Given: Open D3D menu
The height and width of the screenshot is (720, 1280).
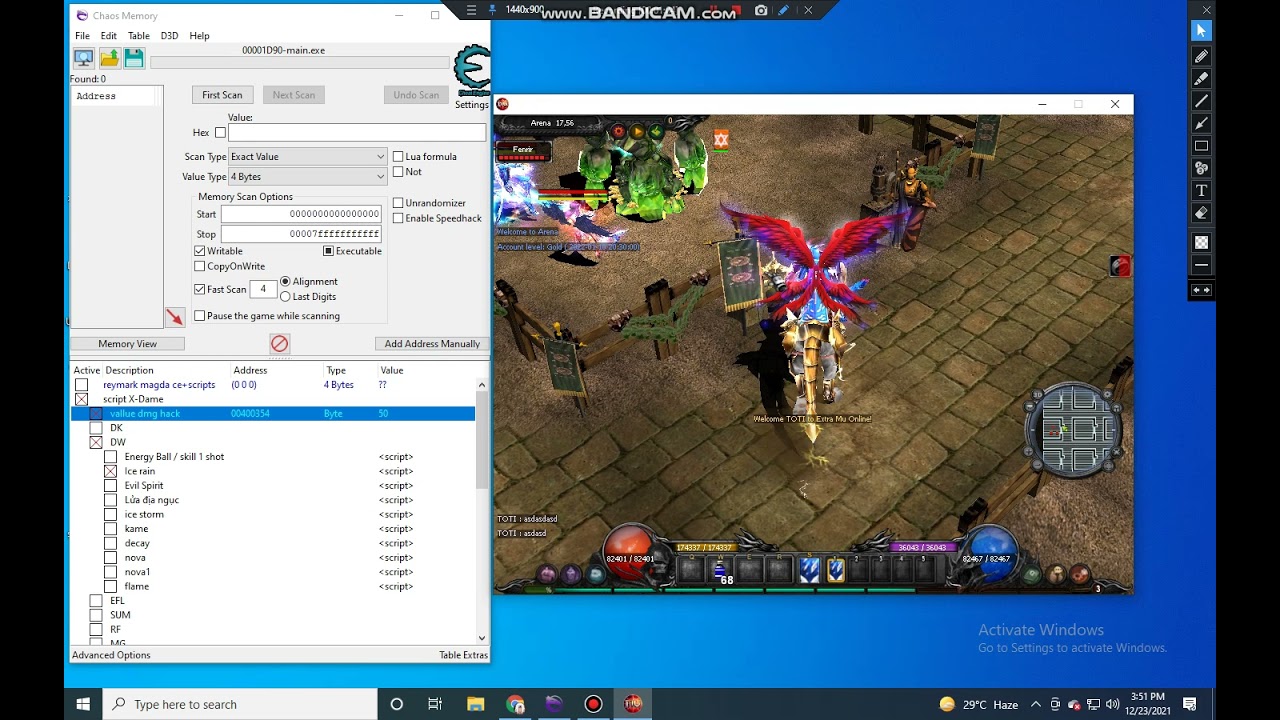Looking at the screenshot, I should tap(169, 36).
